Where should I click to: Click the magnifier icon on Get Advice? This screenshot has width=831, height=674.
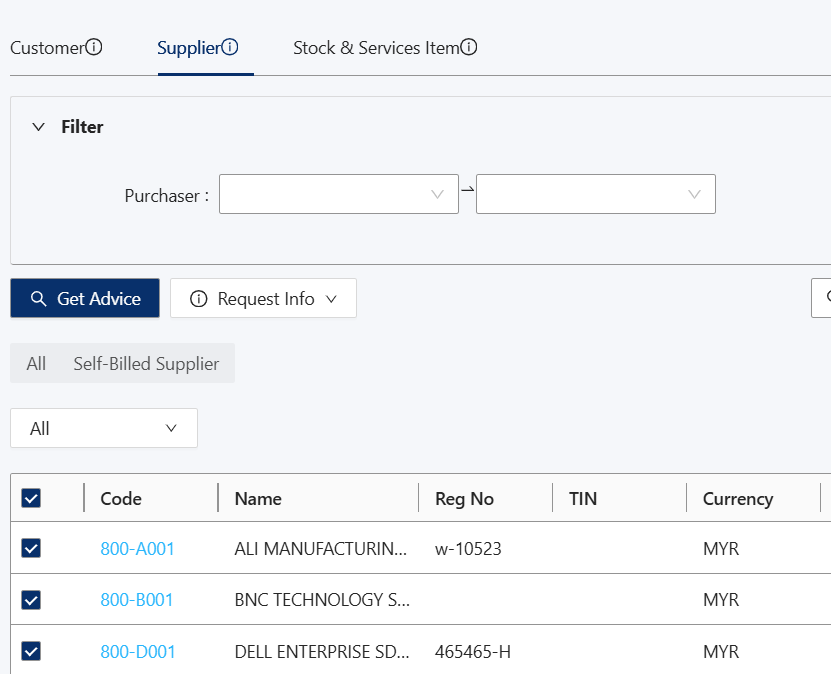pyautogui.click(x=38, y=299)
